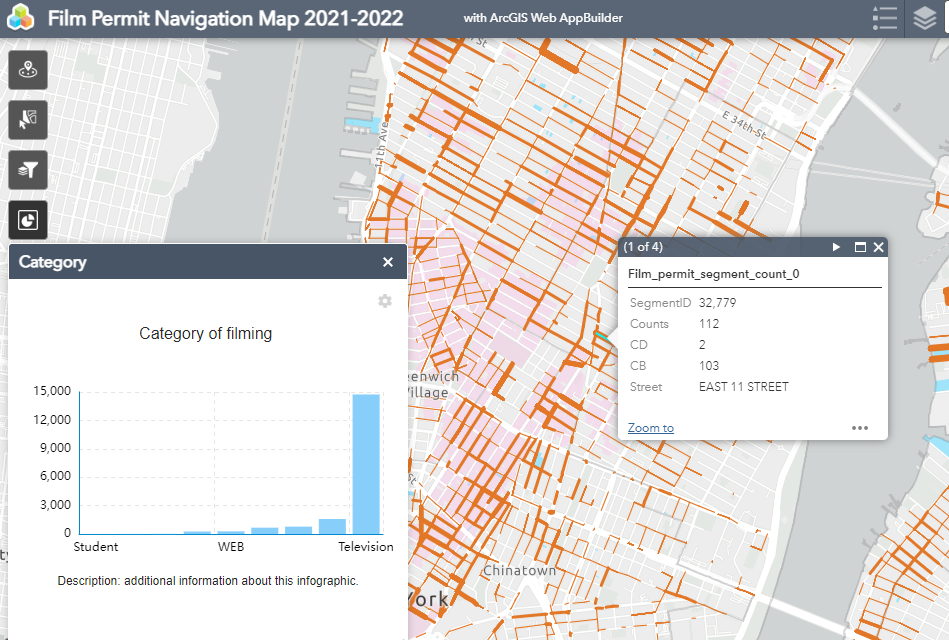Image resolution: width=949 pixels, height=640 pixels.
Task: Maximize the feature popup
Action: pos(860,247)
